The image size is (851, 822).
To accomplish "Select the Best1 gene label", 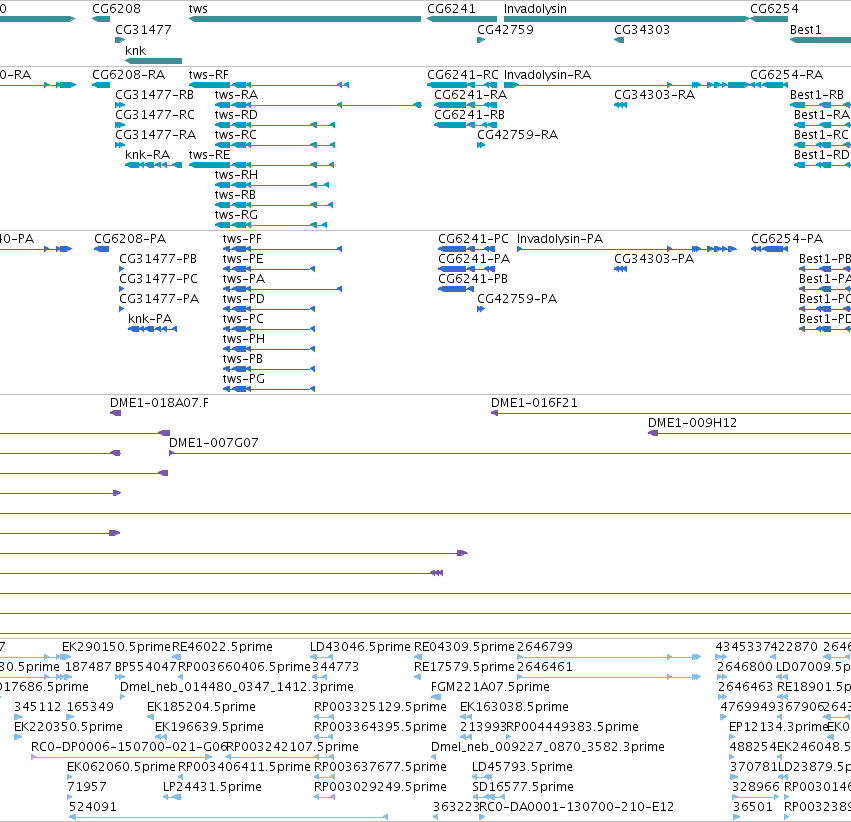I will (806, 30).
